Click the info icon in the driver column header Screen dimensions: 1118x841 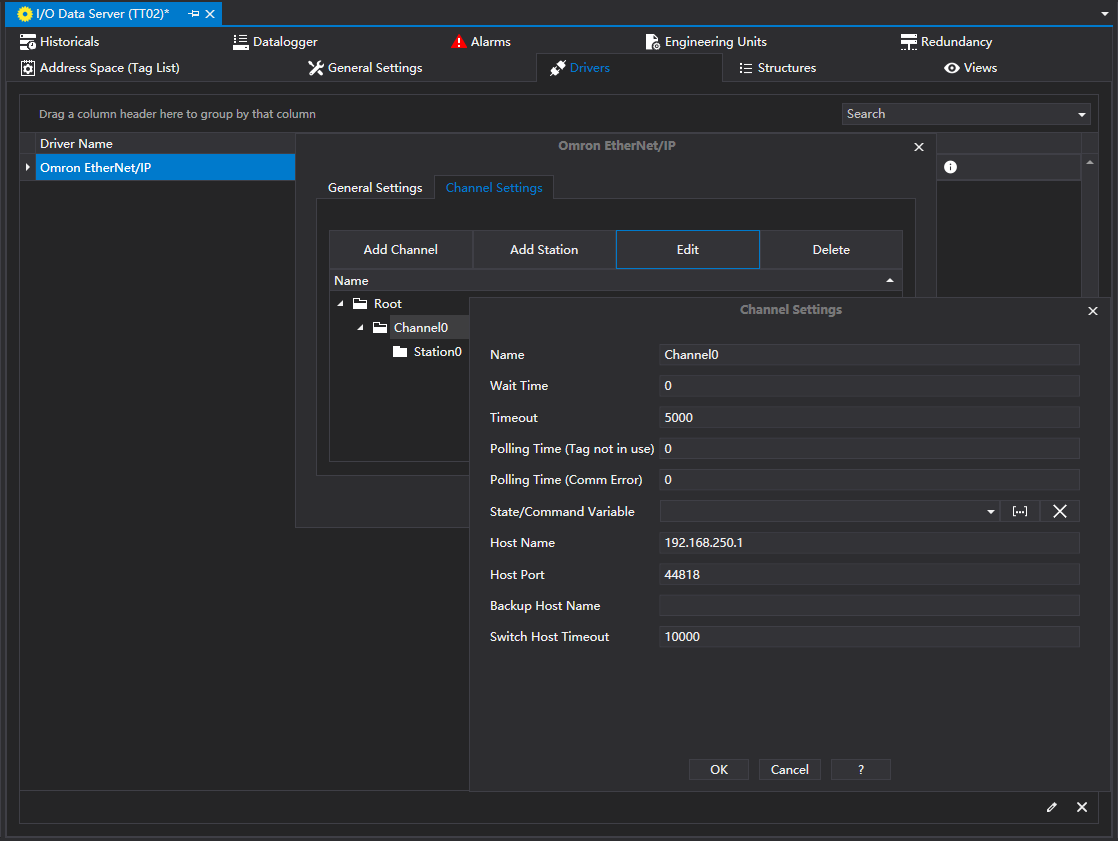click(x=950, y=167)
